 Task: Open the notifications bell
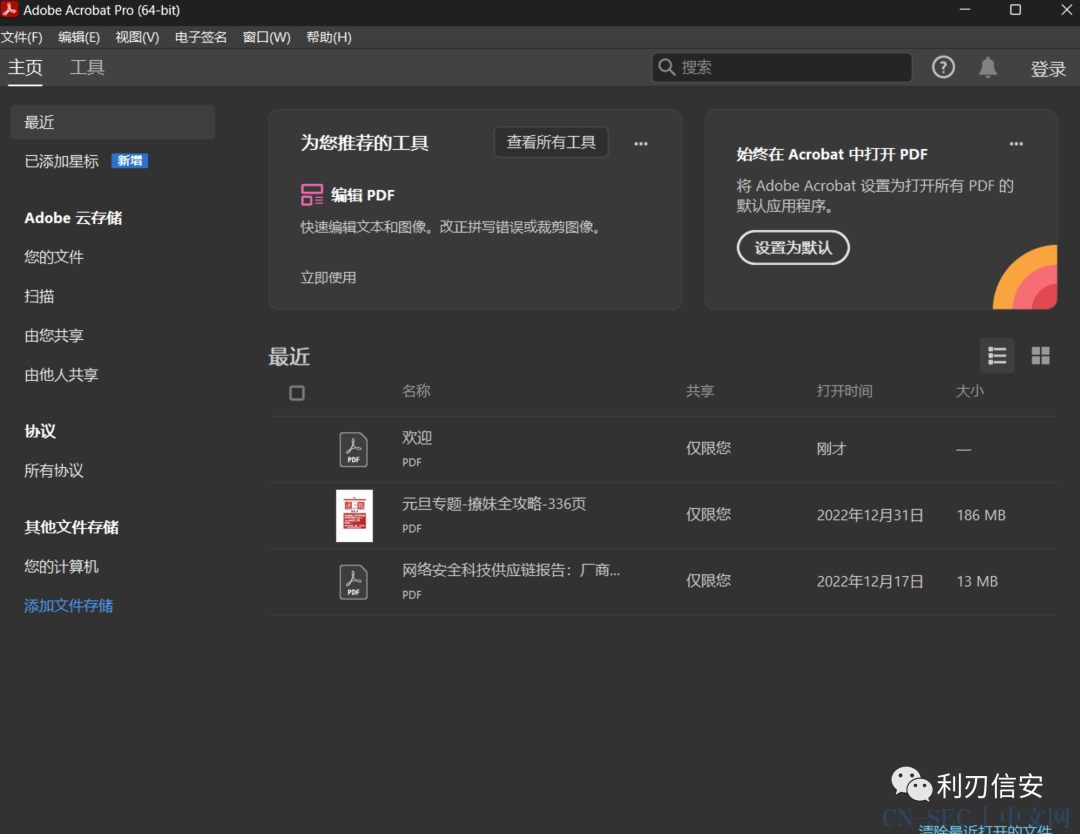click(988, 67)
